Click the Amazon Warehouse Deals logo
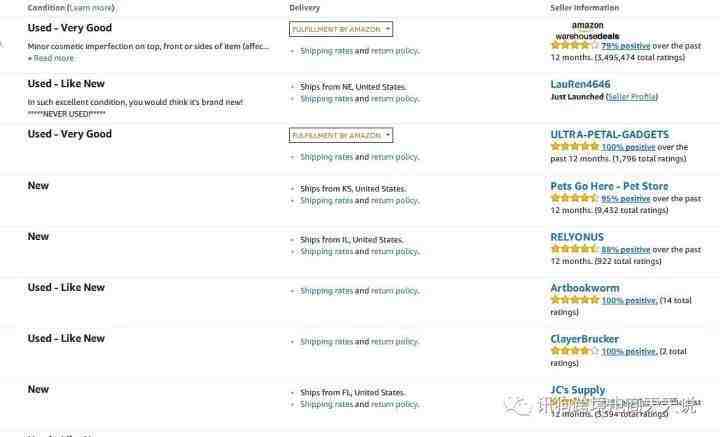This screenshot has height=437, width=720. tap(587, 30)
